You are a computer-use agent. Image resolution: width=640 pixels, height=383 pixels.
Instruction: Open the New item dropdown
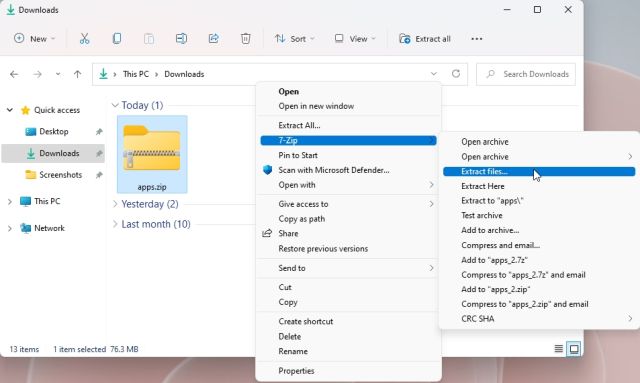[x=35, y=39]
